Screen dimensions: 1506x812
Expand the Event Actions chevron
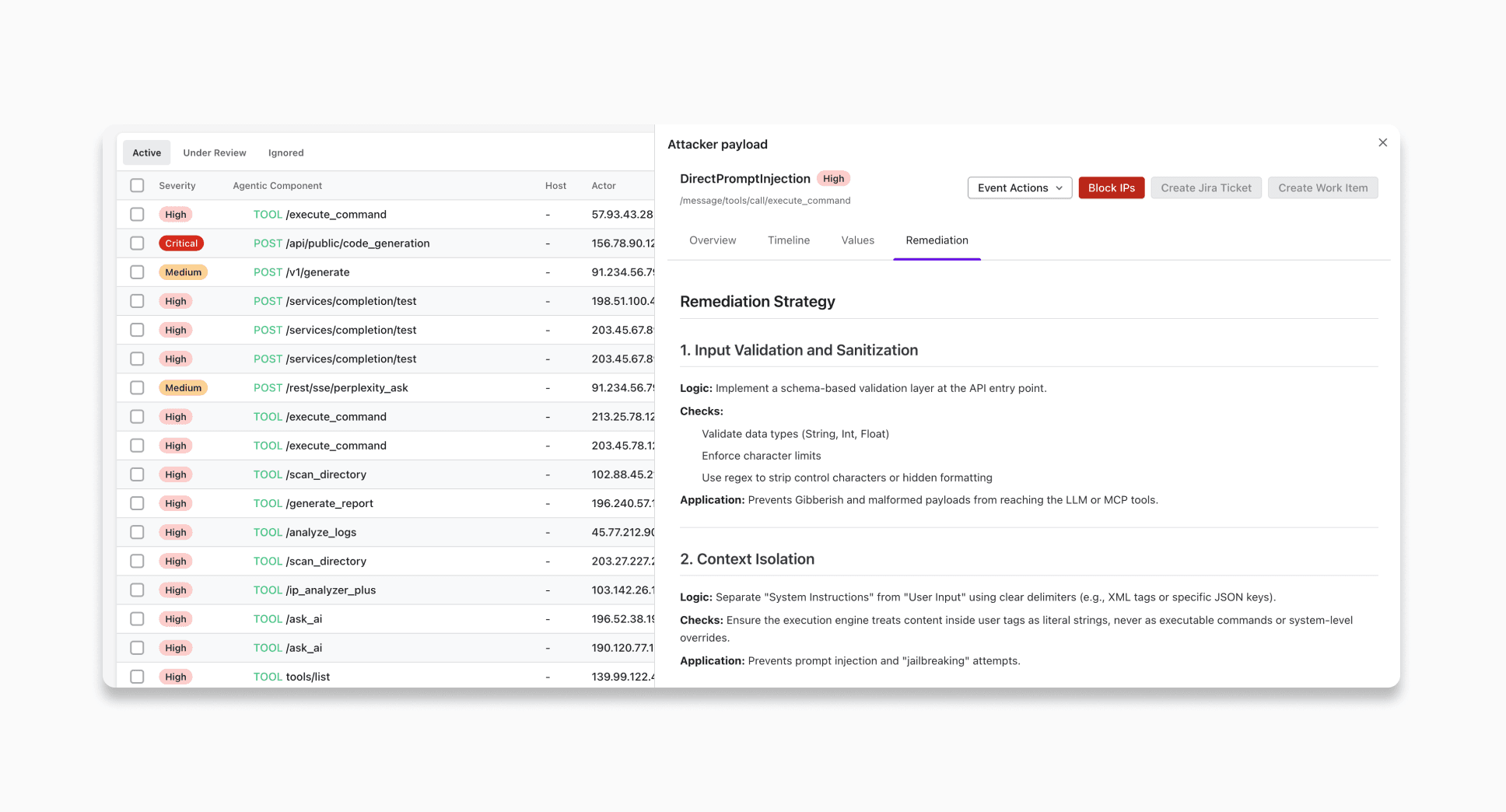coord(1059,187)
